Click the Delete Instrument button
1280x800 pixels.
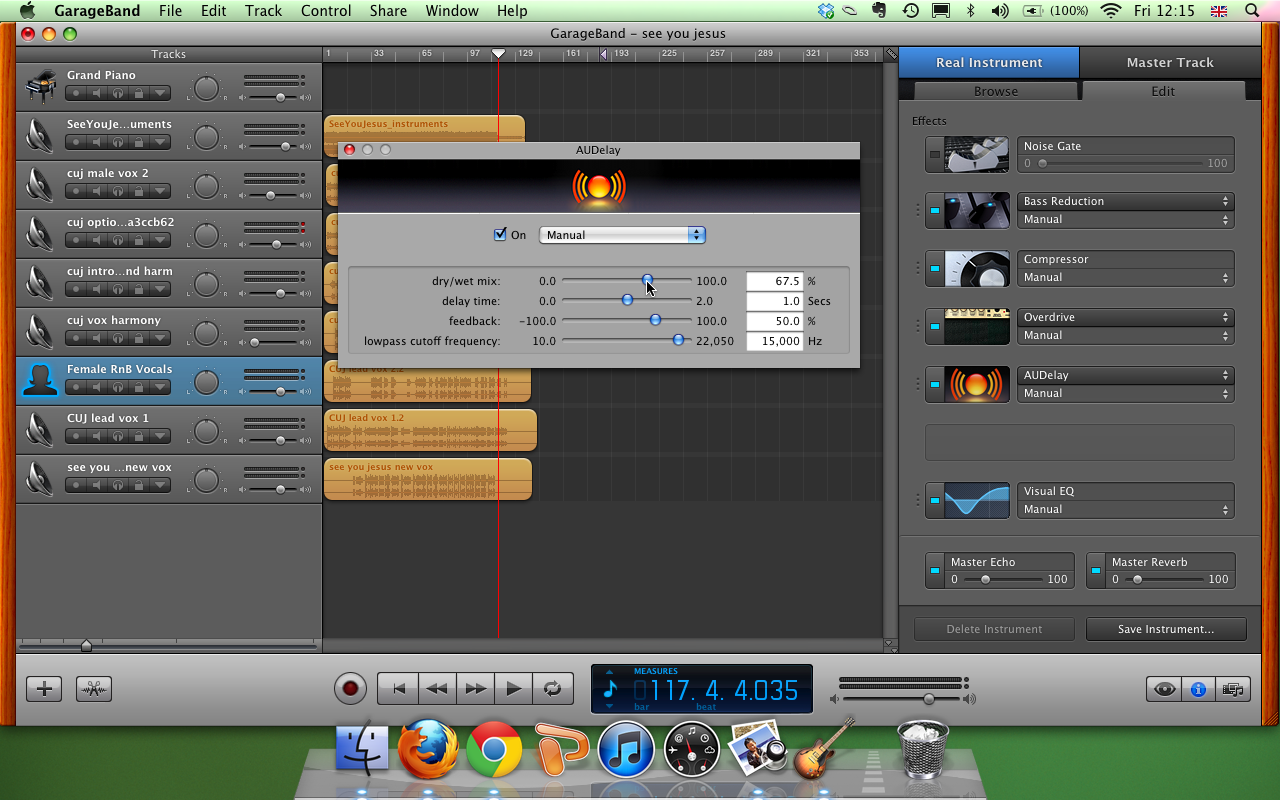click(994, 629)
